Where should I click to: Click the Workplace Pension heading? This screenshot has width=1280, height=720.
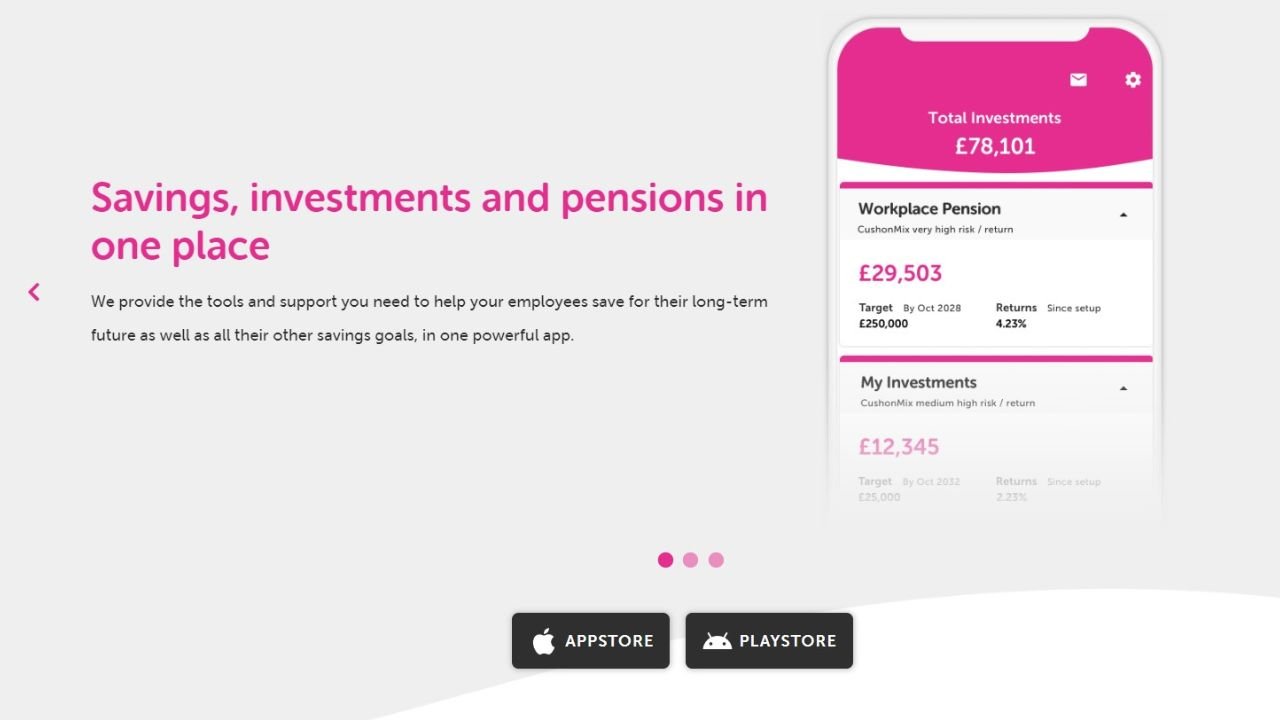(x=929, y=209)
